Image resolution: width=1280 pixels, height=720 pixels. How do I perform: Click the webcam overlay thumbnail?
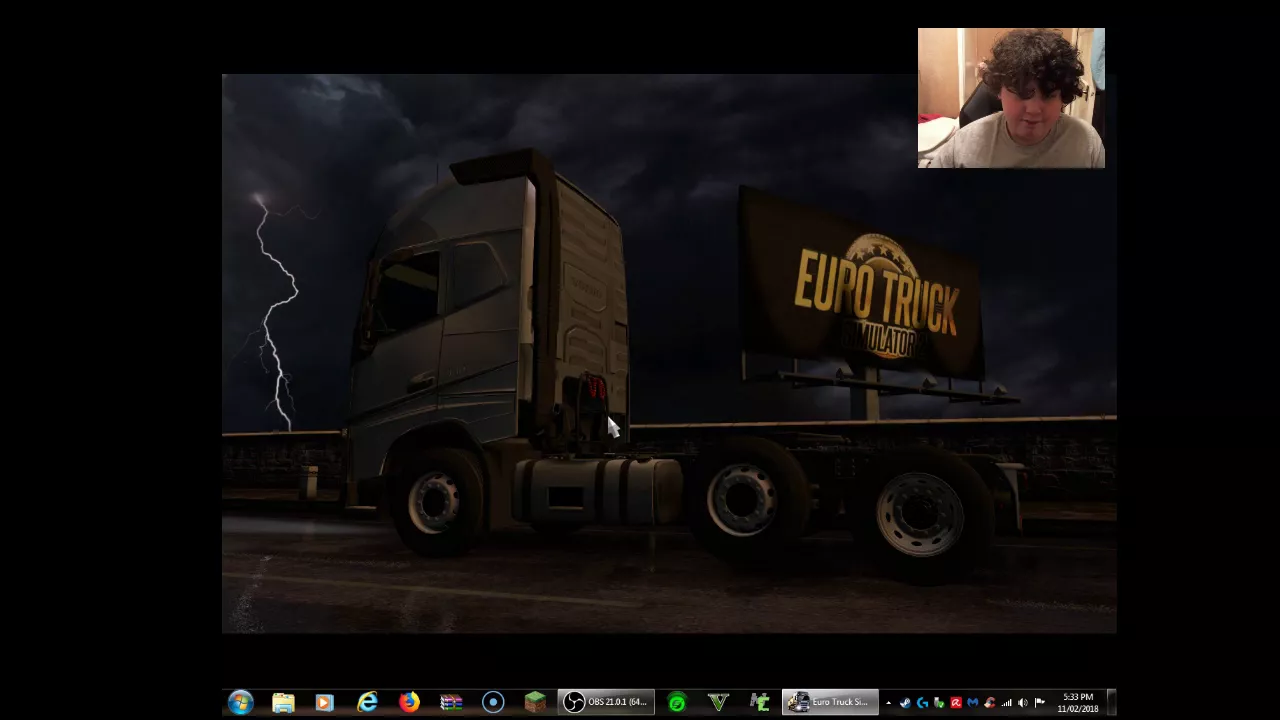pos(1011,98)
